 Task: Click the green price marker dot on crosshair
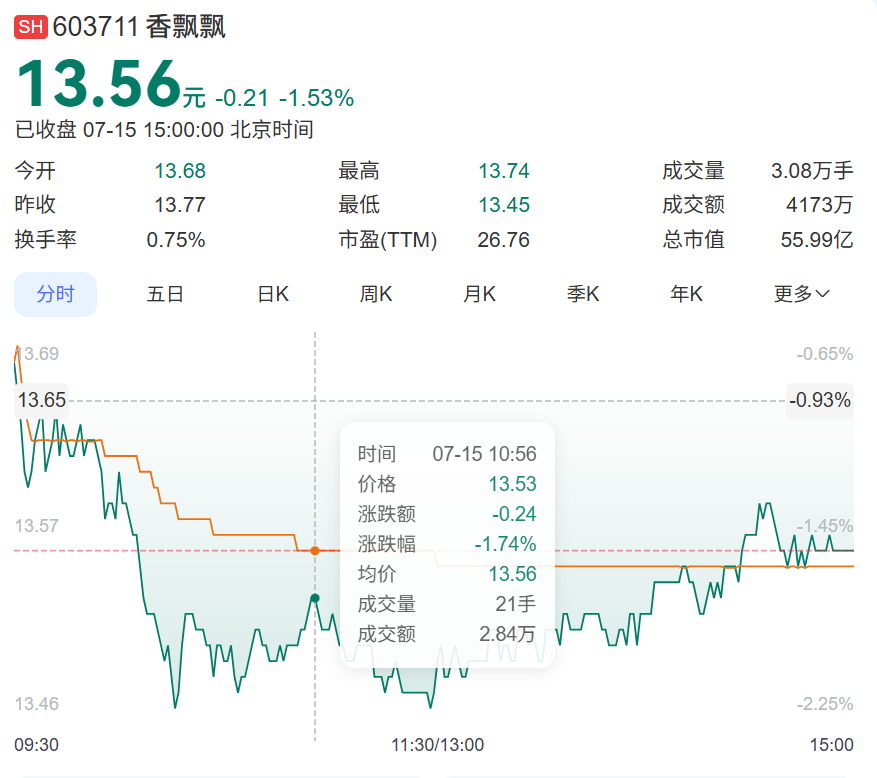click(x=315, y=598)
